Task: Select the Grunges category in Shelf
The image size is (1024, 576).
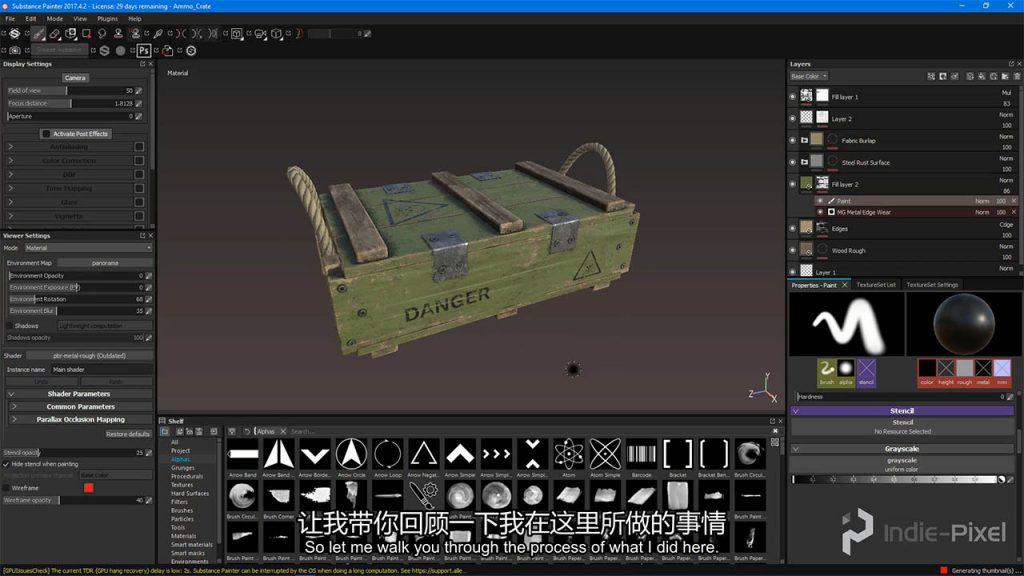Action: [x=183, y=468]
